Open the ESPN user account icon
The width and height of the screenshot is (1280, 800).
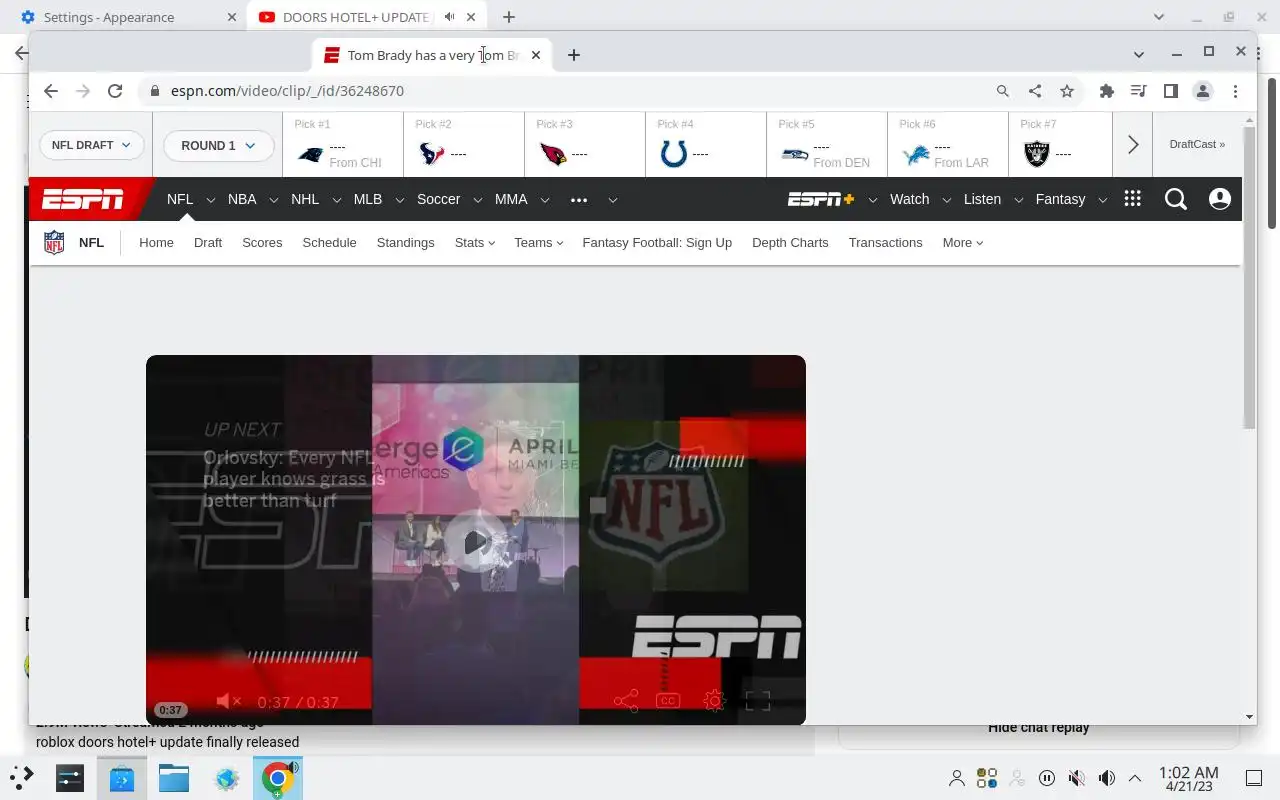[x=1220, y=199]
